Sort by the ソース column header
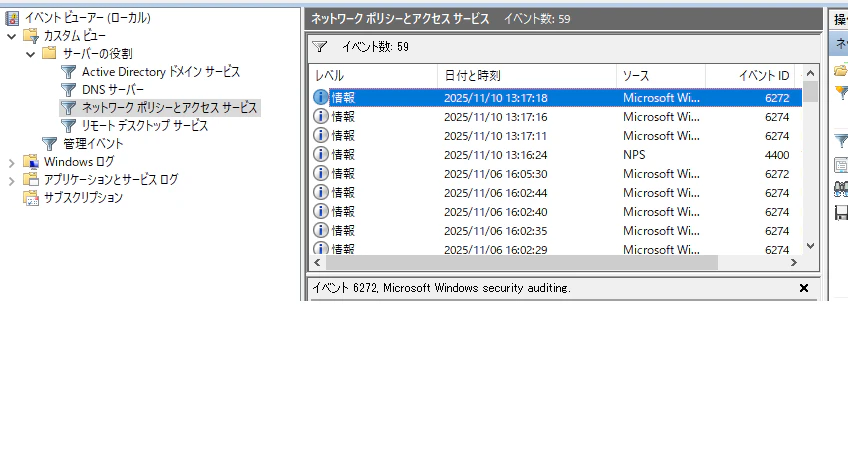 coord(661,76)
